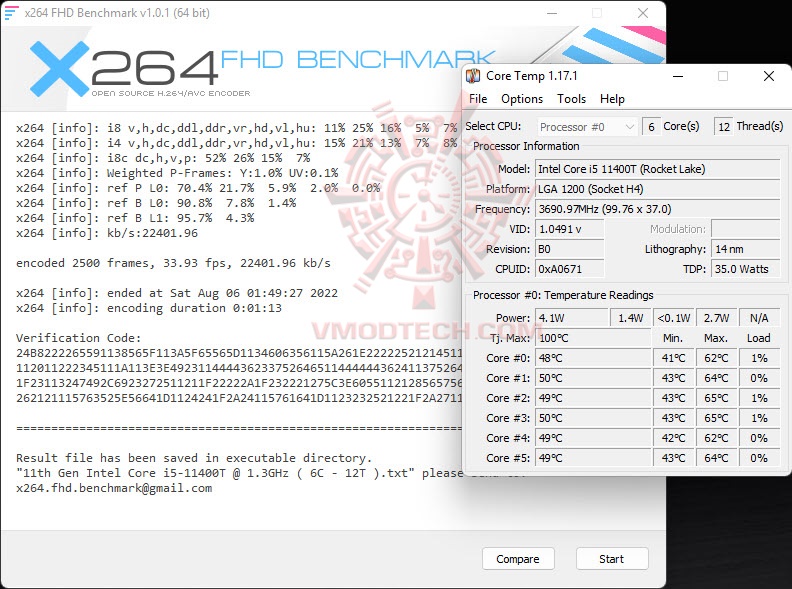Open the File menu in Core Temp
The image size is (792, 589).
point(478,99)
